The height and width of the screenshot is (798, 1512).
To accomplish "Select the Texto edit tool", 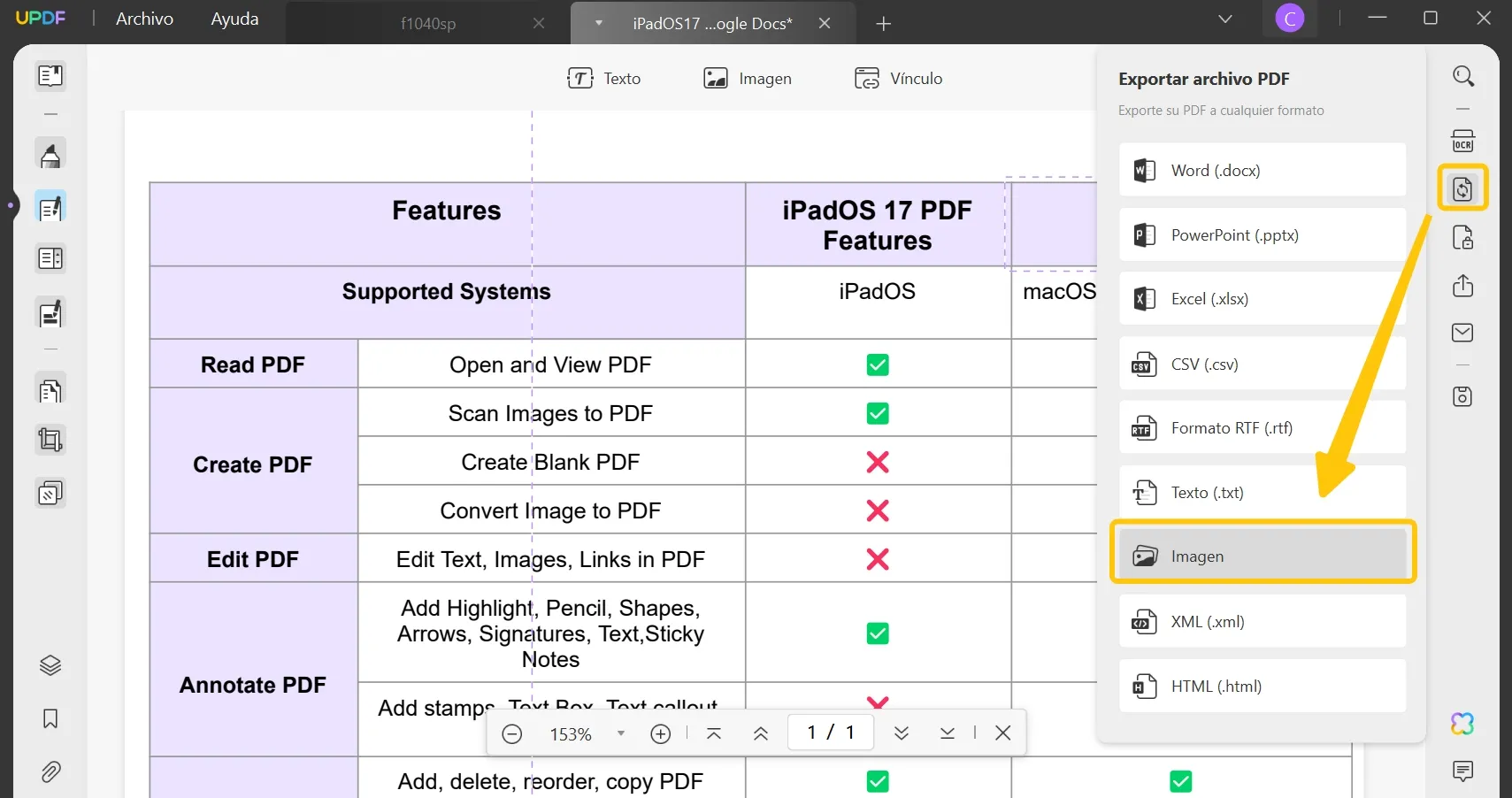I will click(604, 79).
